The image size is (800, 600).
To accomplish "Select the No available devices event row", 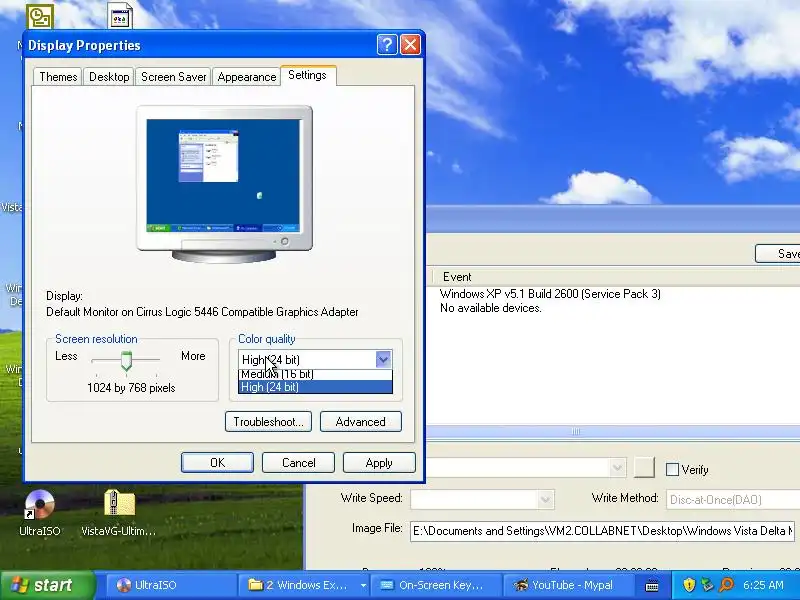I will [x=490, y=308].
